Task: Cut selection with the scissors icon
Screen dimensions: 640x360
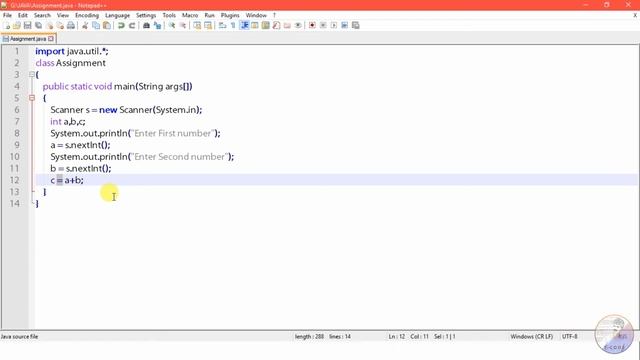Action: 85,25
